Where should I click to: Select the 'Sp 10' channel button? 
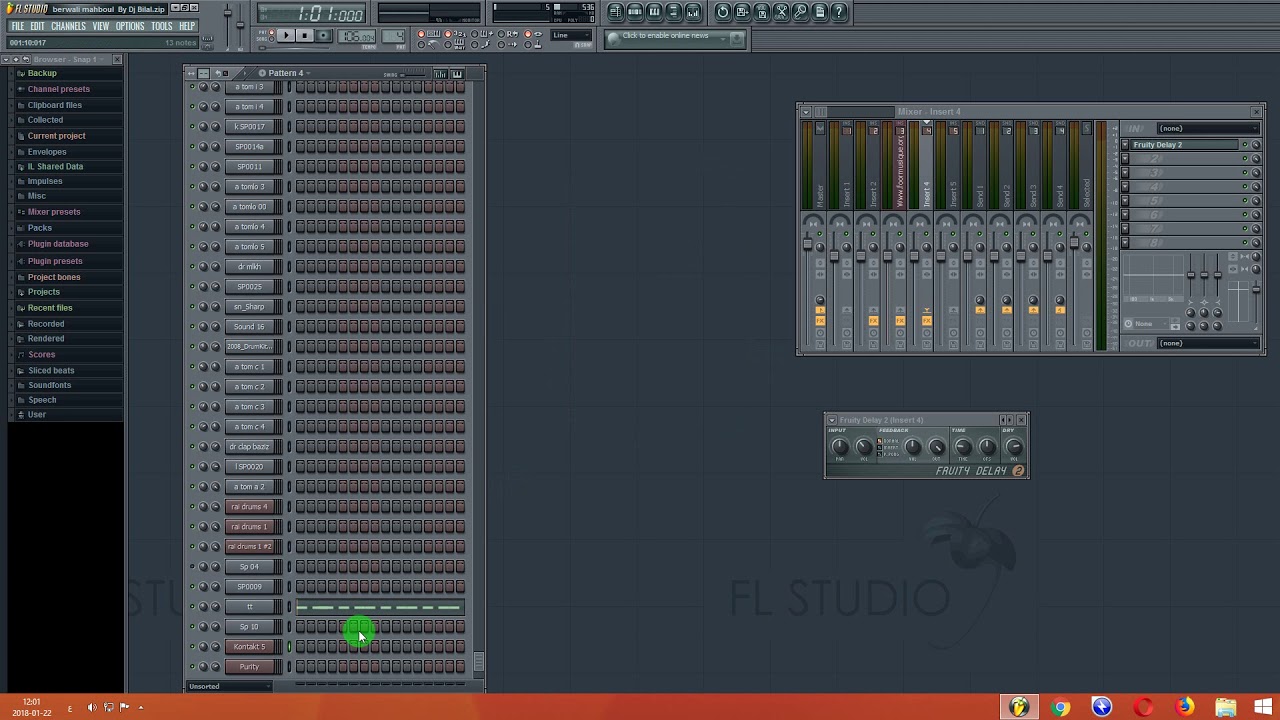[x=249, y=626]
